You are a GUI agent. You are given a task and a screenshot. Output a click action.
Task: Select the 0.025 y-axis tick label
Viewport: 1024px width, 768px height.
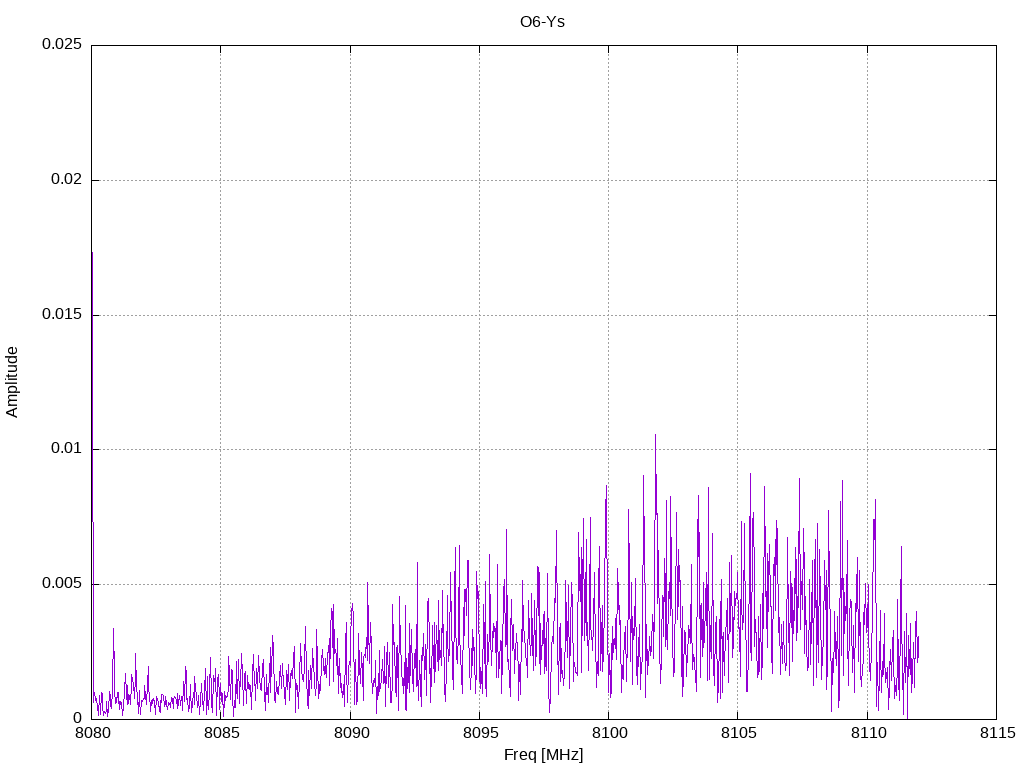coord(61,45)
